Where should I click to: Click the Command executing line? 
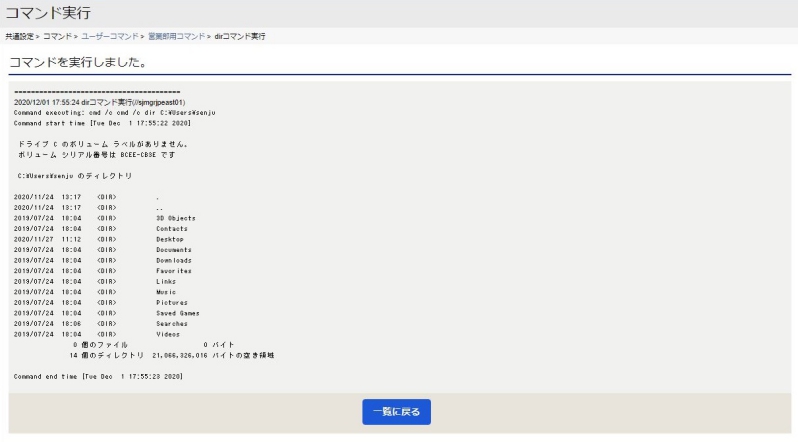[115, 113]
